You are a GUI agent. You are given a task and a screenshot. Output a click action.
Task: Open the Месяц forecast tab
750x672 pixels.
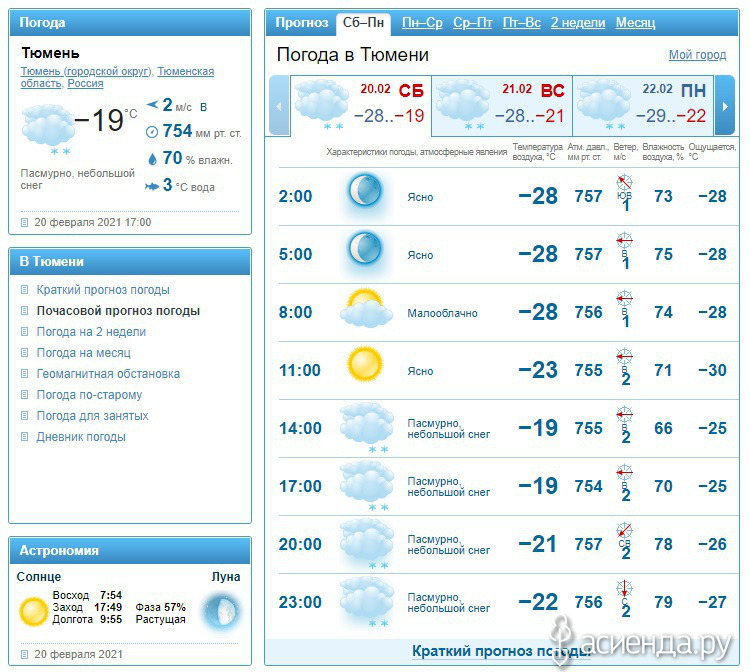(635, 22)
